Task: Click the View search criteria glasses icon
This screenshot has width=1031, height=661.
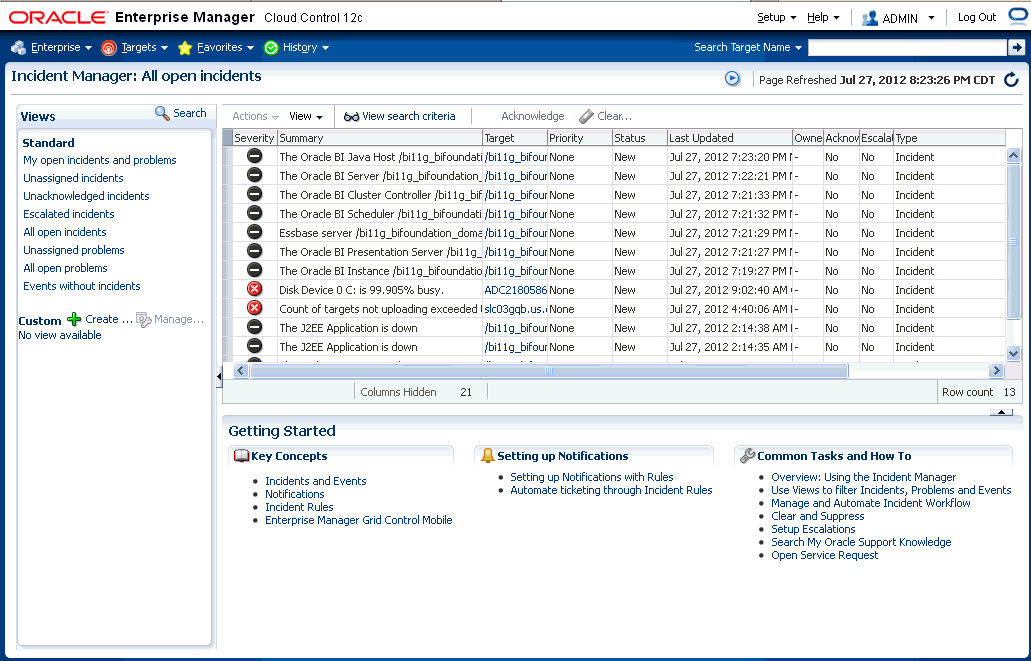Action: pos(351,116)
